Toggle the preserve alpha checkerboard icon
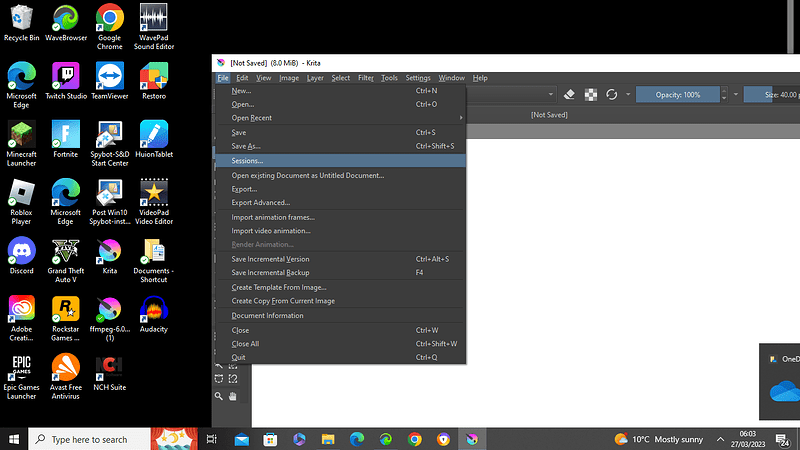This screenshot has width=800, height=450. tap(591, 94)
